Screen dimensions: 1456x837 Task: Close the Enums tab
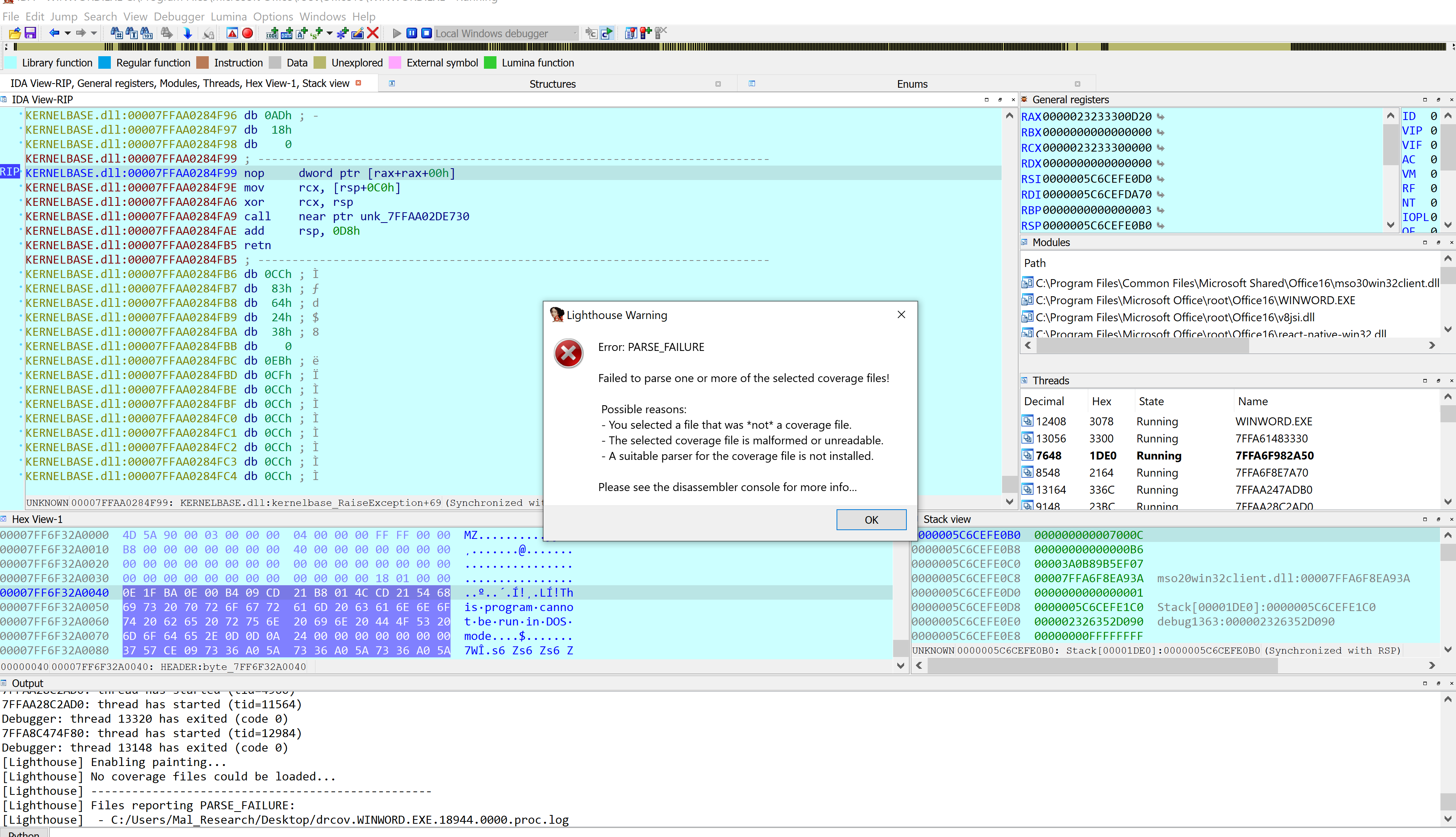tap(1077, 84)
